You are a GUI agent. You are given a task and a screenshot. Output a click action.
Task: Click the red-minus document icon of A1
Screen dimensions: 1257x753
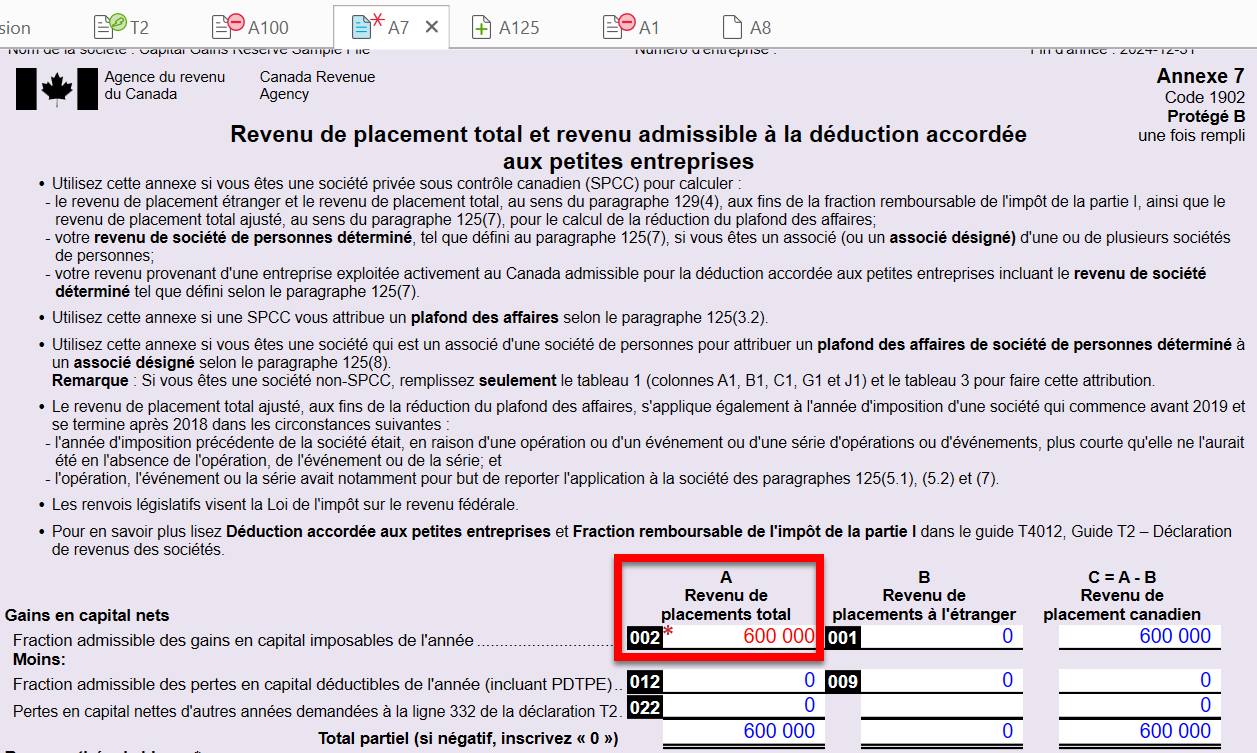[619, 27]
